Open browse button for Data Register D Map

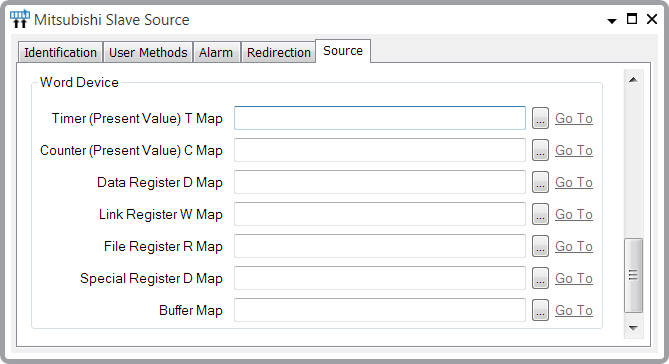pos(540,182)
